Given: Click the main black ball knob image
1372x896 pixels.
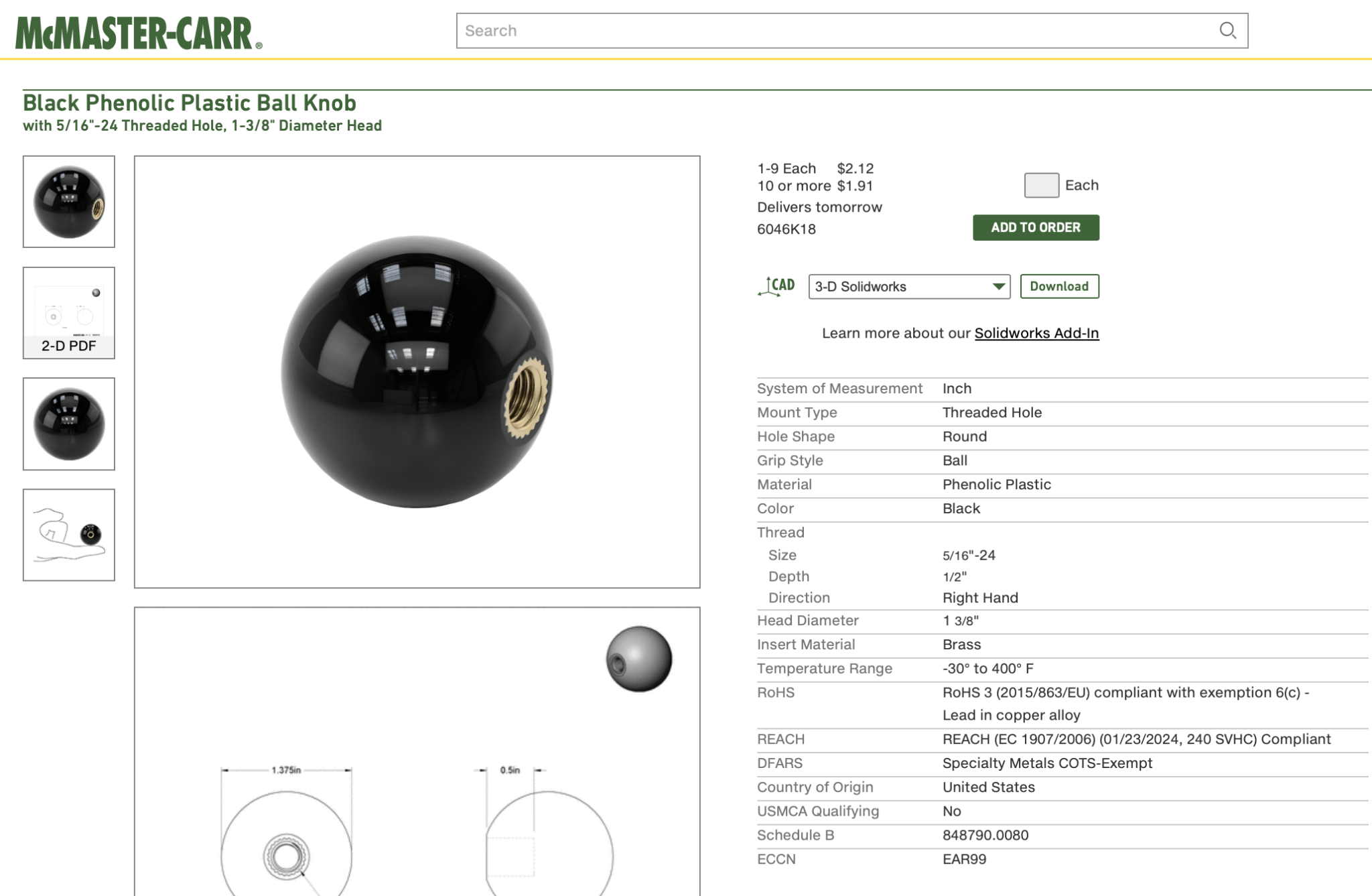Looking at the screenshot, I should tap(417, 371).
